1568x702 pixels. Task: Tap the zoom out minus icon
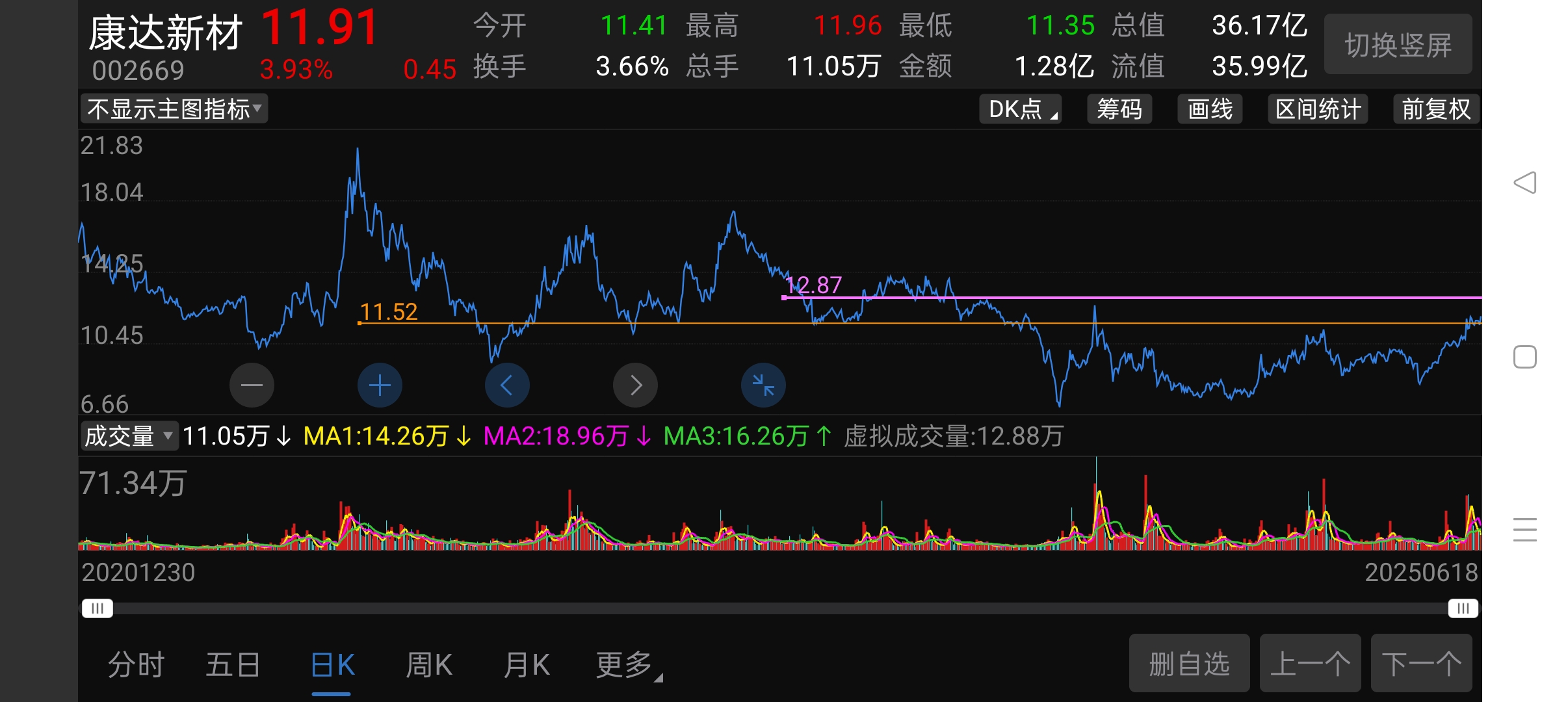[x=252, y=385]
